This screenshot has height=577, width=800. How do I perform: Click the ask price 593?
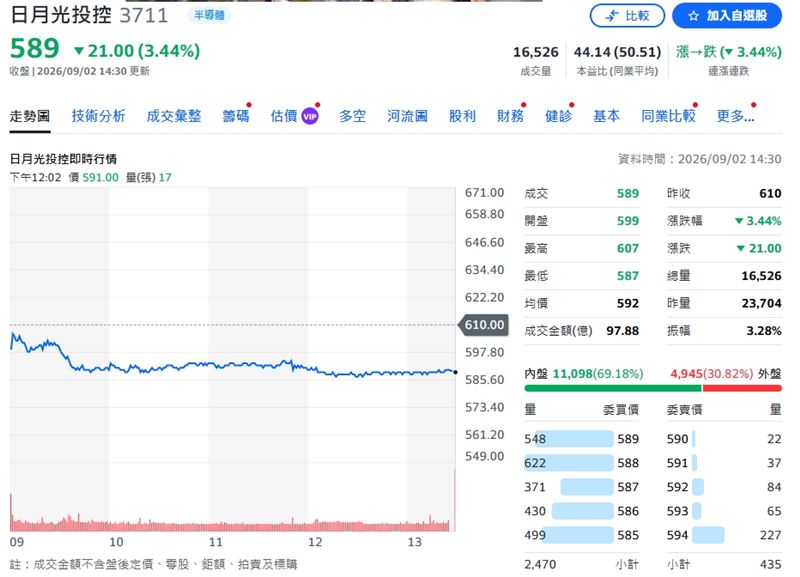[678, 511]
